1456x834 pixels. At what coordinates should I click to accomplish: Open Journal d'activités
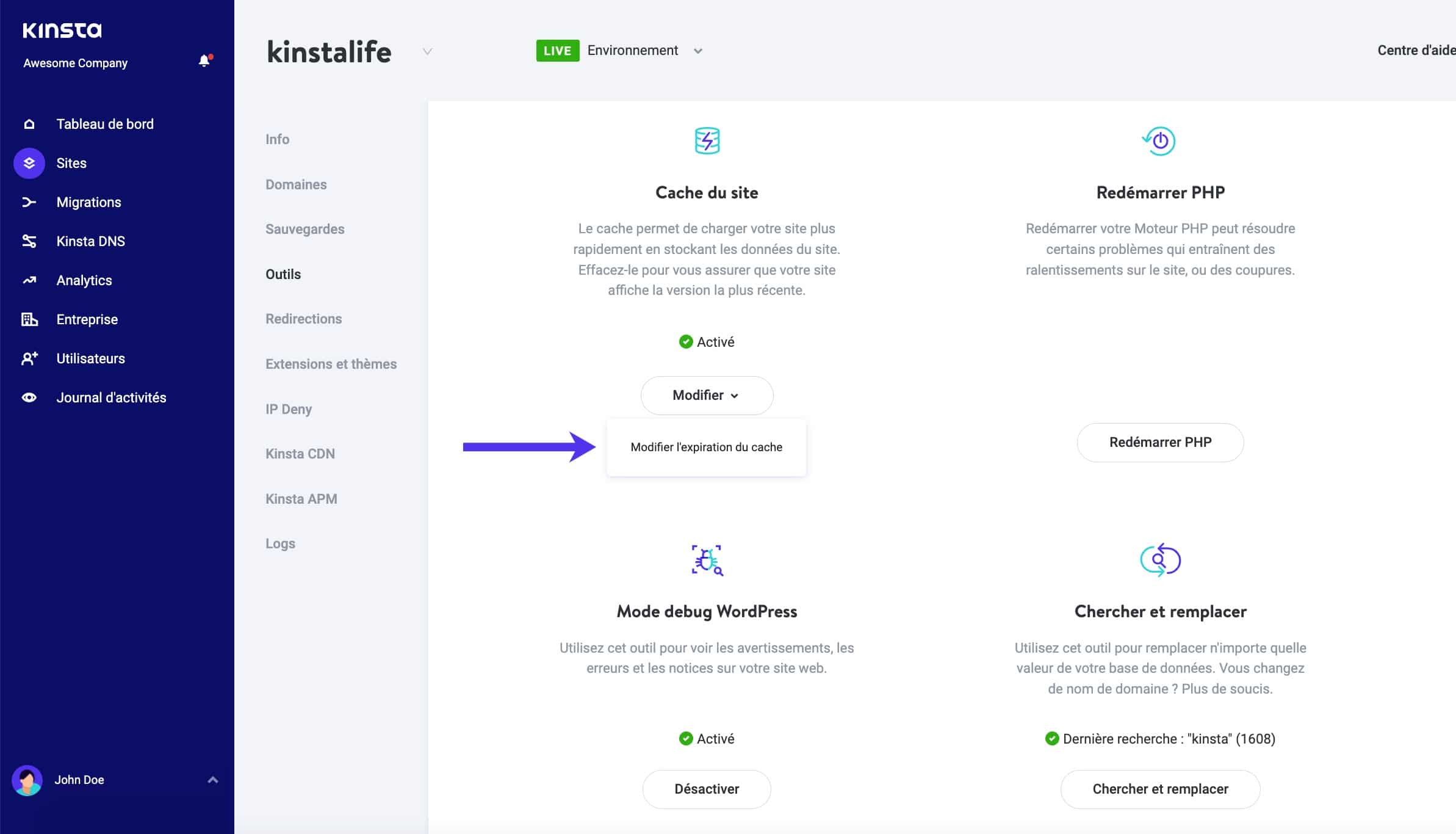click(111, 397)
